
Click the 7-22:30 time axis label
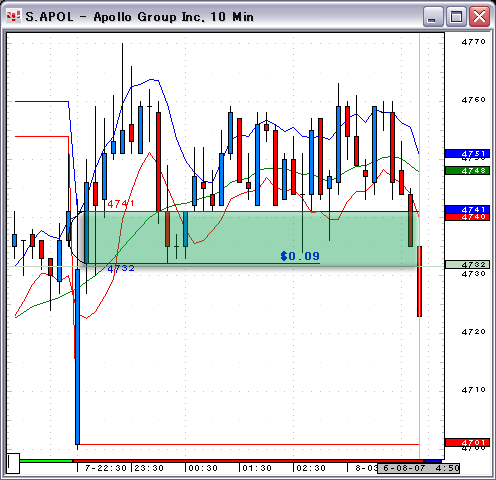pos(106,468)
